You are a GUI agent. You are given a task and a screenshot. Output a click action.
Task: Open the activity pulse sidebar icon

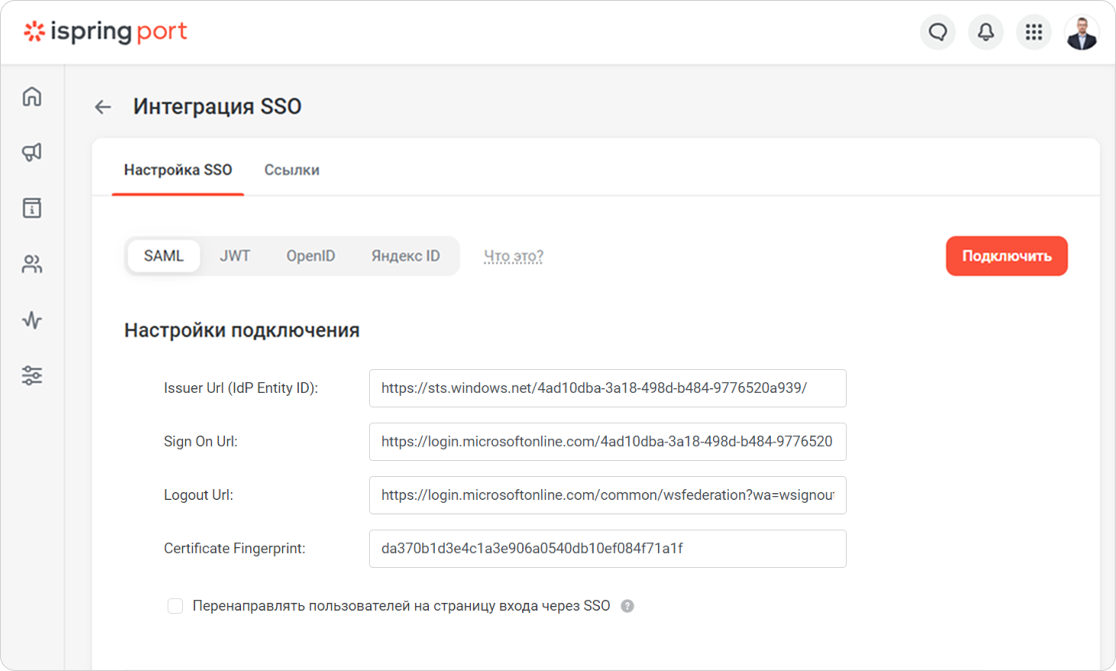pyautogui.click(x=32, y=319)
